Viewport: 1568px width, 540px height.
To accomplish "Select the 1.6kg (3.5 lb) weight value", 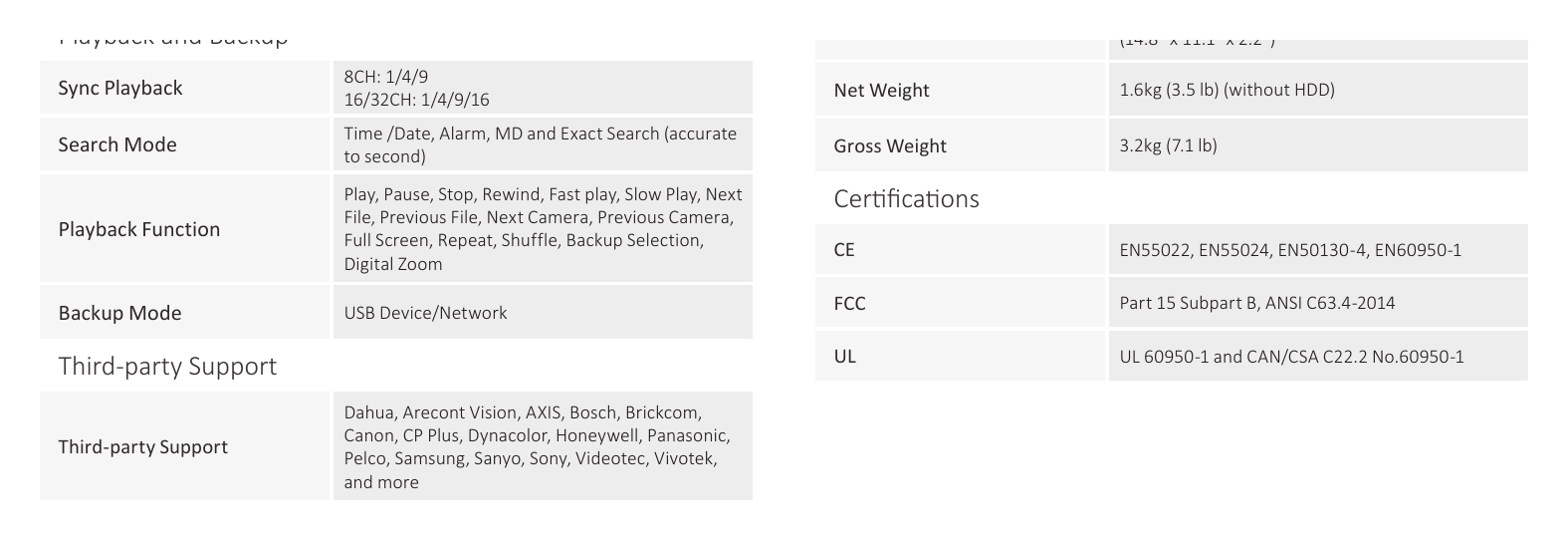I will coord(1227,90).
